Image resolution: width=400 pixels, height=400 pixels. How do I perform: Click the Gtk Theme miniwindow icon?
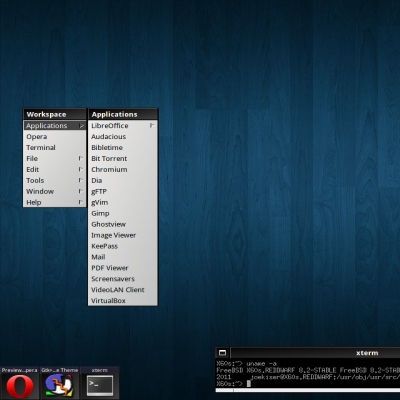click(60, 383)
